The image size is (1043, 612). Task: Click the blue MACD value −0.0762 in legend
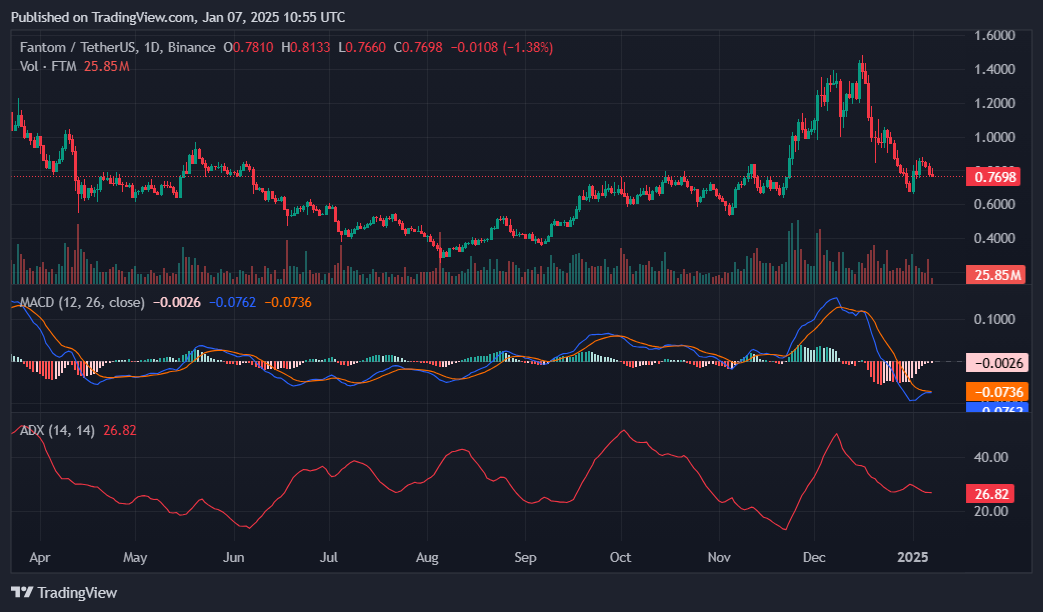[x=232, y=302]
